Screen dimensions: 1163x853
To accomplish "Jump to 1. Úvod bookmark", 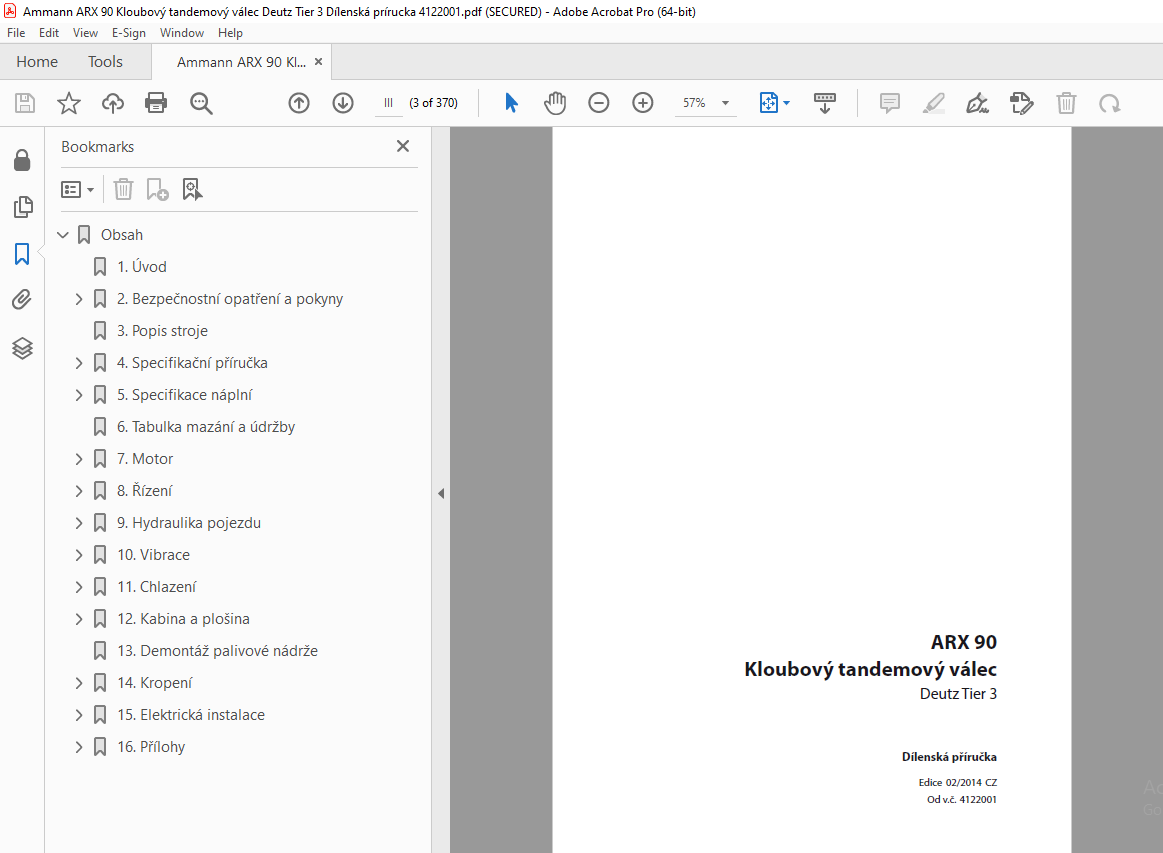I will pos(142,267).
